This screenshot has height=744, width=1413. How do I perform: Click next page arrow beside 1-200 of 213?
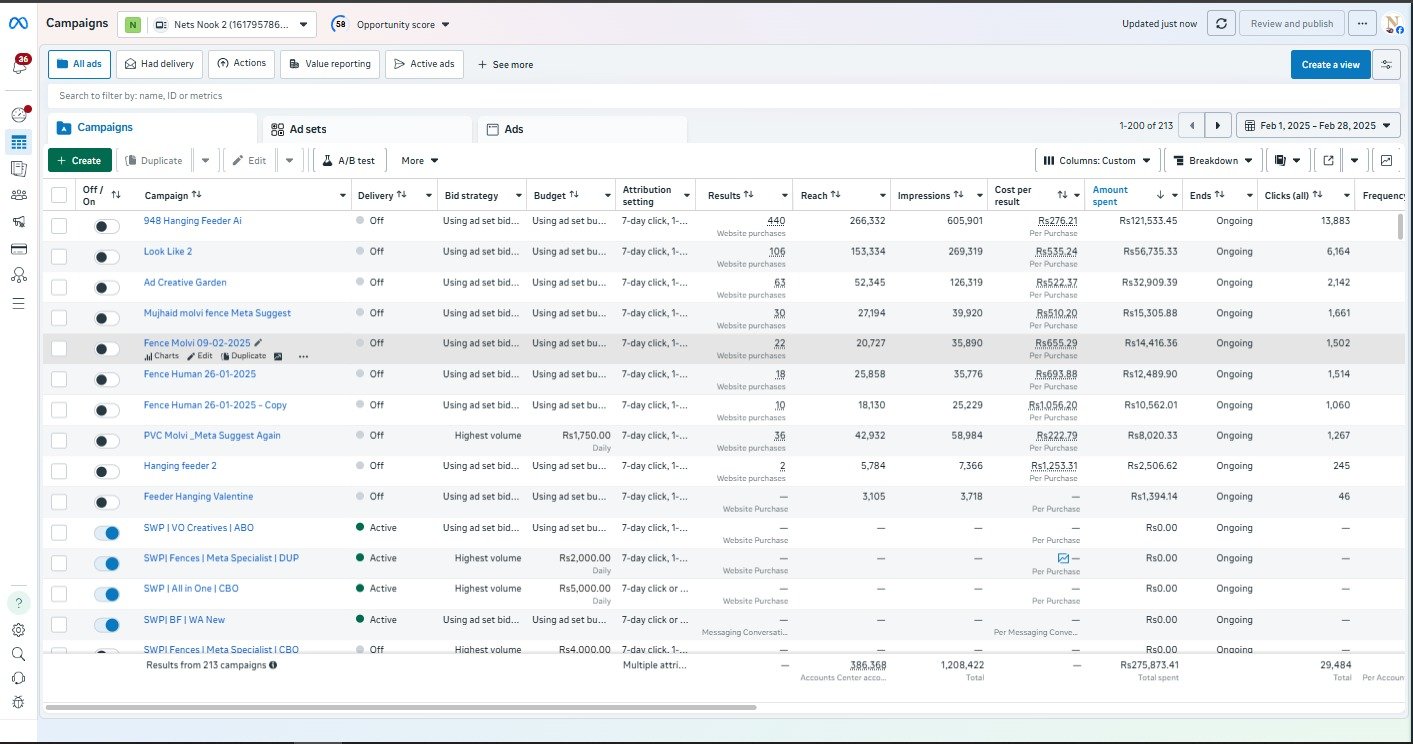(x=1217, y=126)
